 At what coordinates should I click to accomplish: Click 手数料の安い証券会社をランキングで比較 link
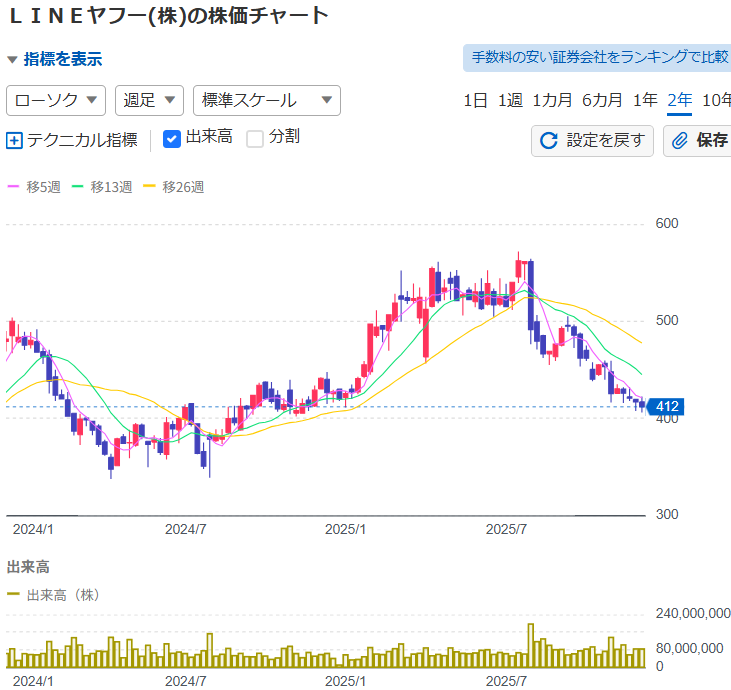(x=598, y=57)
